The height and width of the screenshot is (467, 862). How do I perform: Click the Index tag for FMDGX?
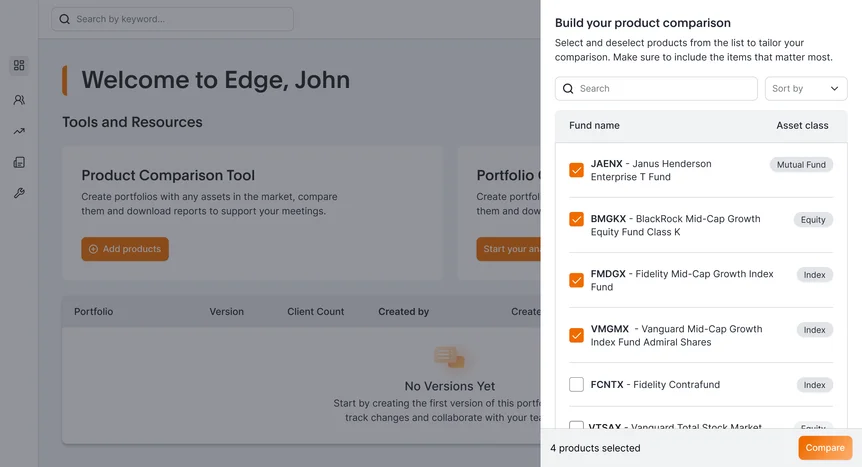814,274
